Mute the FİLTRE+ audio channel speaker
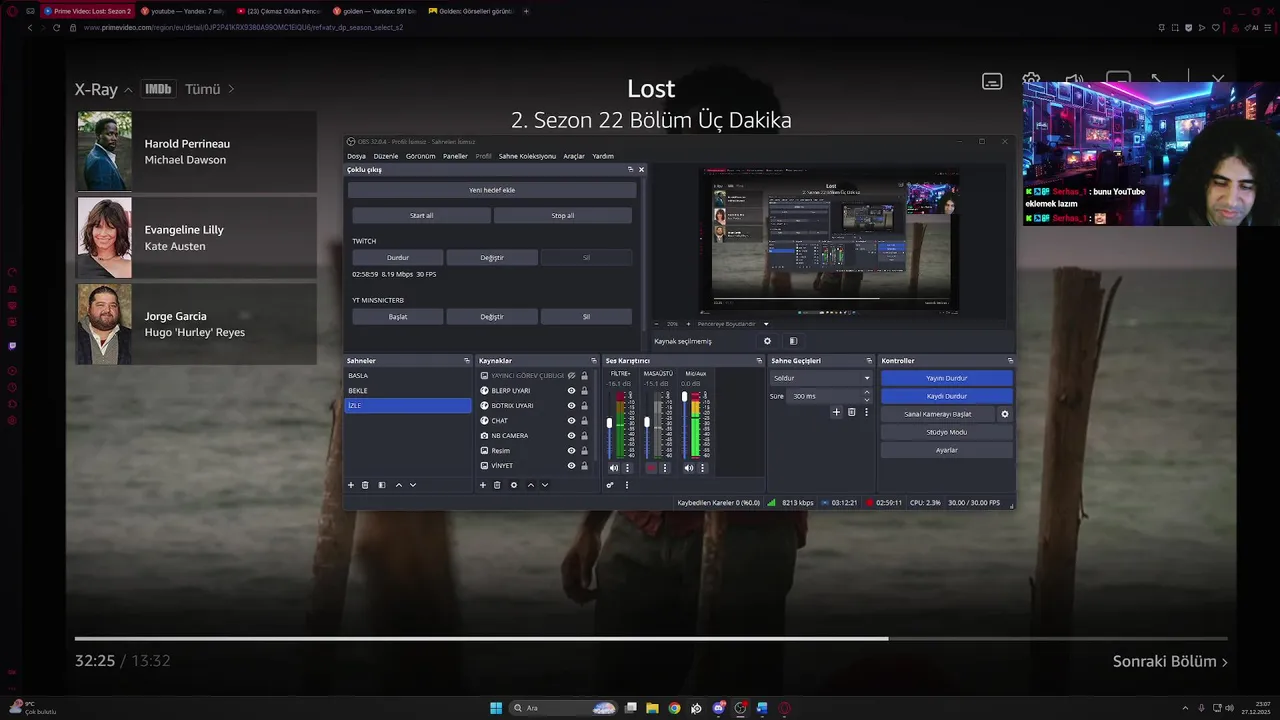 pos(614,468)
